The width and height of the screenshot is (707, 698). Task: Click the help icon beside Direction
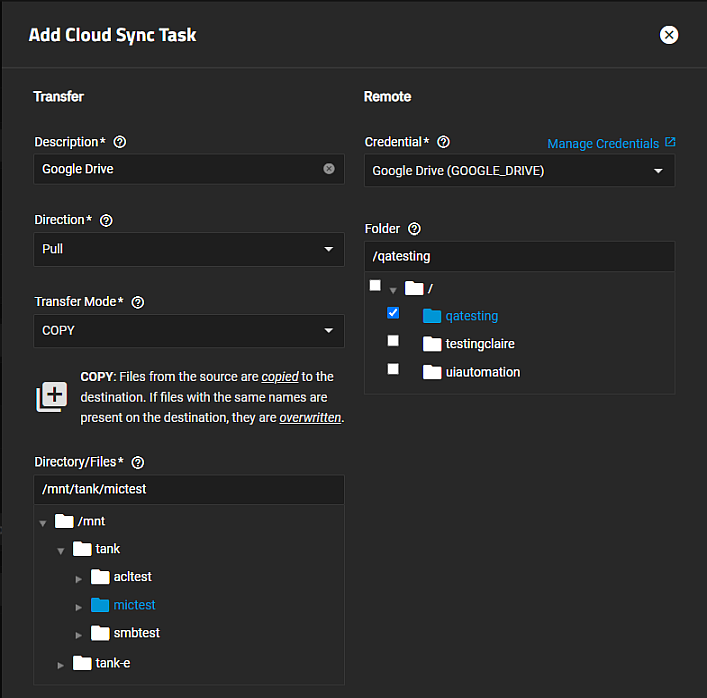pos(107,220)
